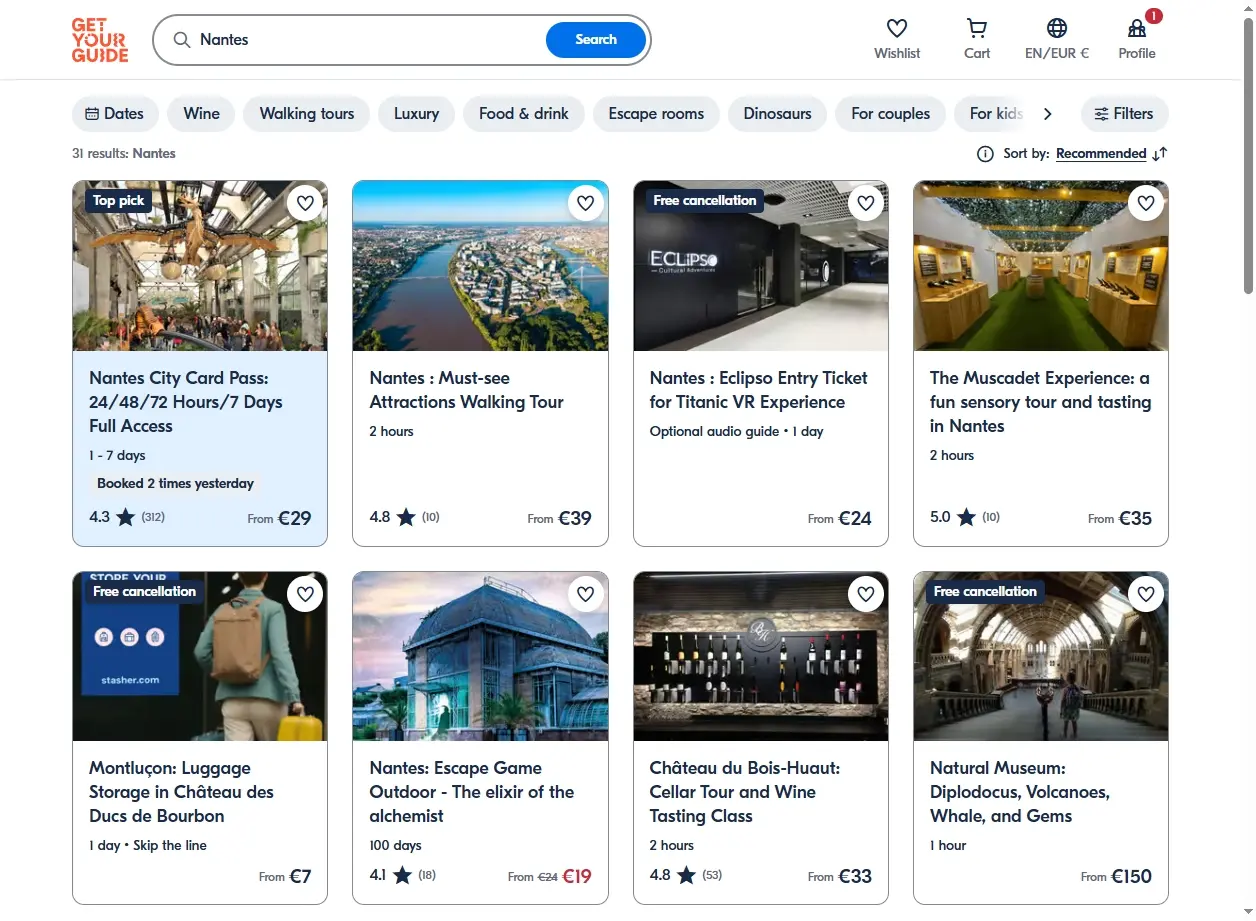Viewport: 1256px width, 921px height.
Task: Click the search magnifier icon
Action: pos(181,40)
